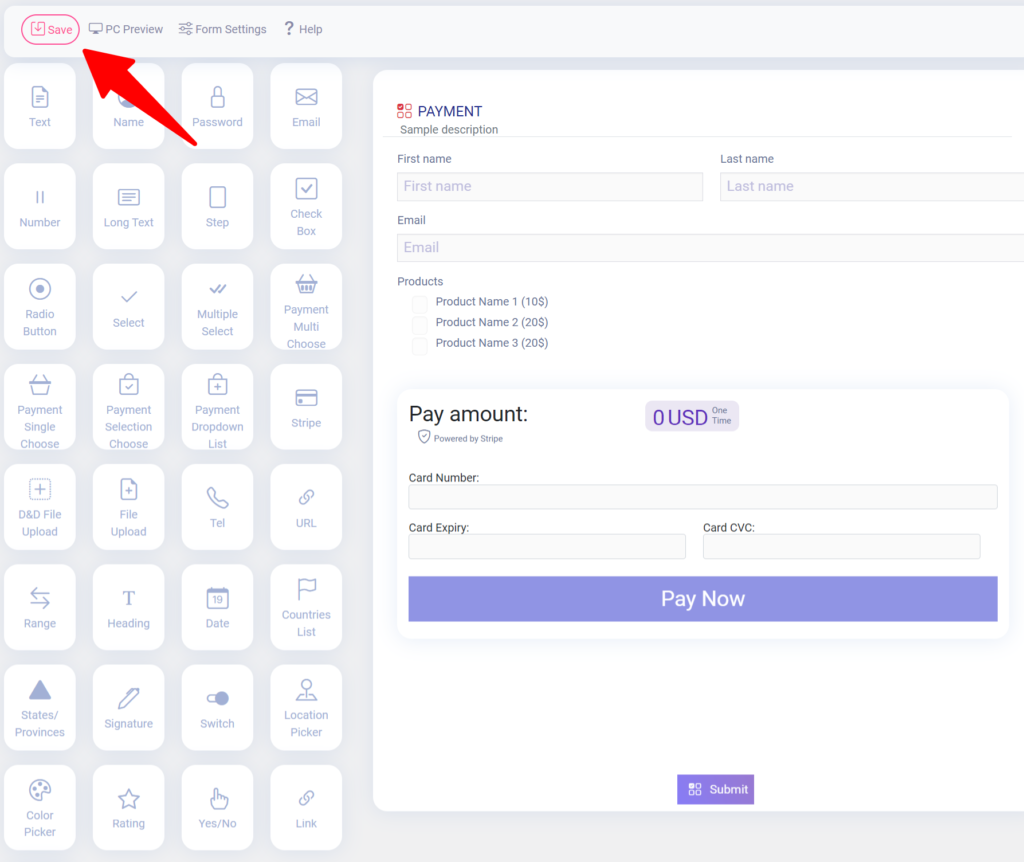Add a Tel phone field
The image size is (1024, 862).
pos(217,507)
